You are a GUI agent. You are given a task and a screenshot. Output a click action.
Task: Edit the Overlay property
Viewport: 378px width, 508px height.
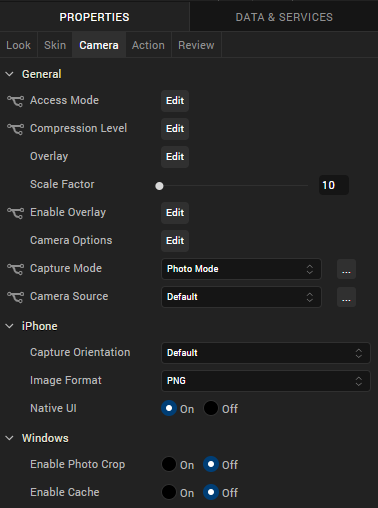(175, 157)
